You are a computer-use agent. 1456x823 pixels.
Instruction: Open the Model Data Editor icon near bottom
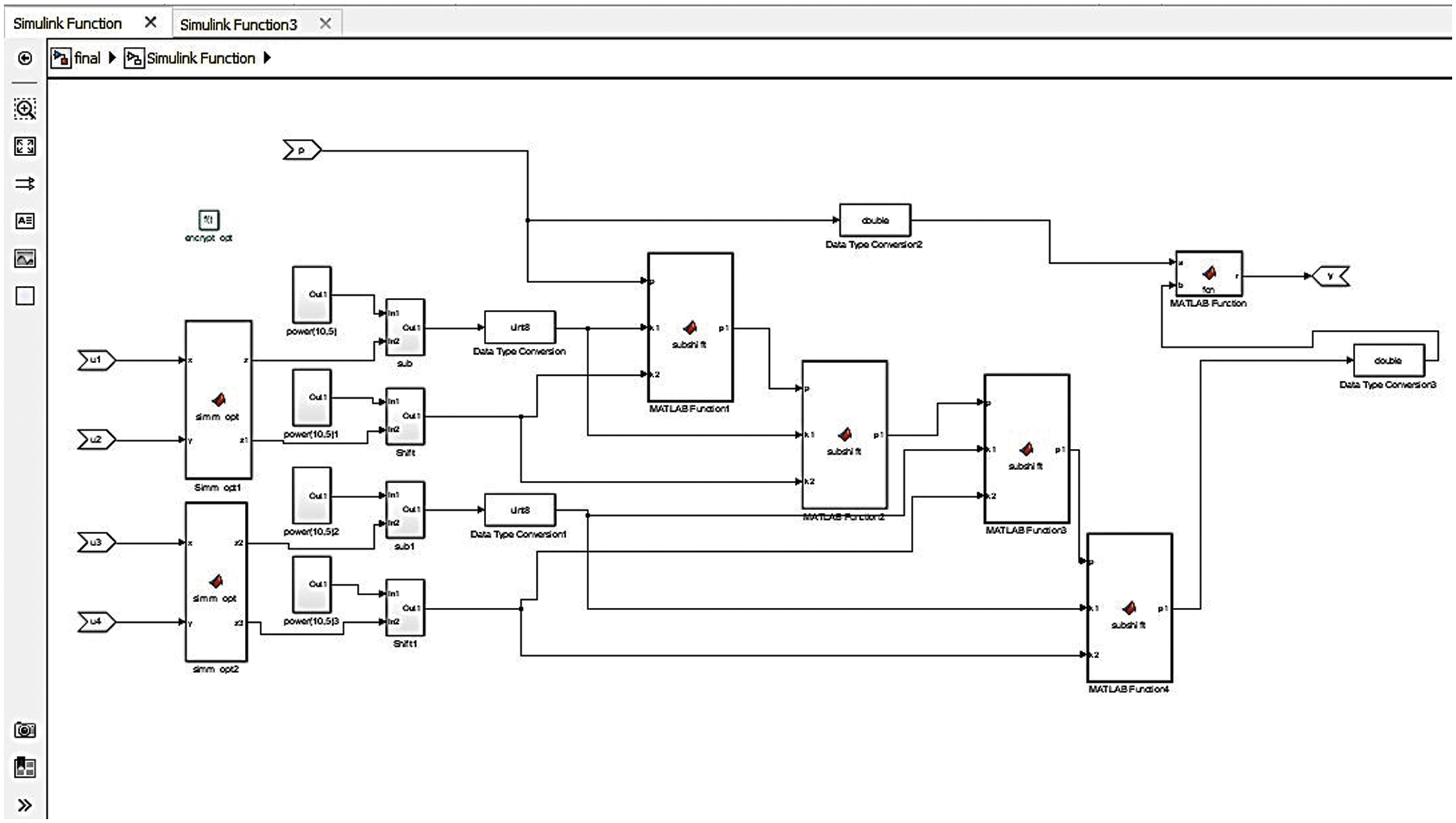coord(25,767)
